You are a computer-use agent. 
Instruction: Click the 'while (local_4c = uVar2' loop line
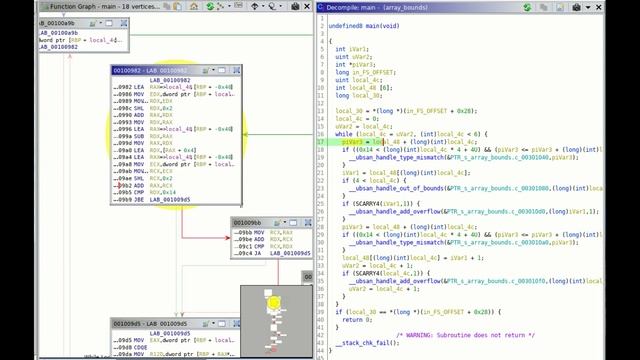(411, 134)
